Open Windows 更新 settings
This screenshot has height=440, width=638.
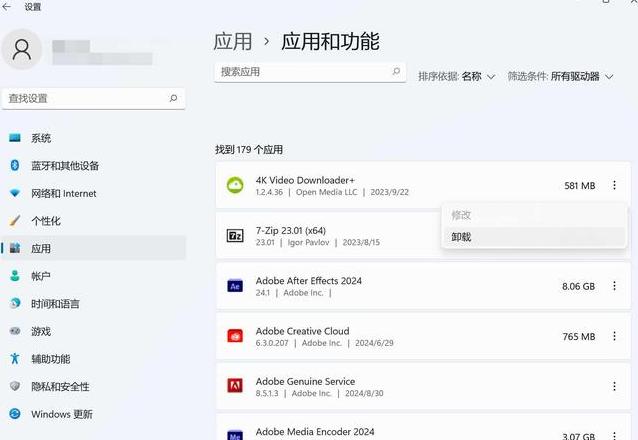tap(93, 414)
